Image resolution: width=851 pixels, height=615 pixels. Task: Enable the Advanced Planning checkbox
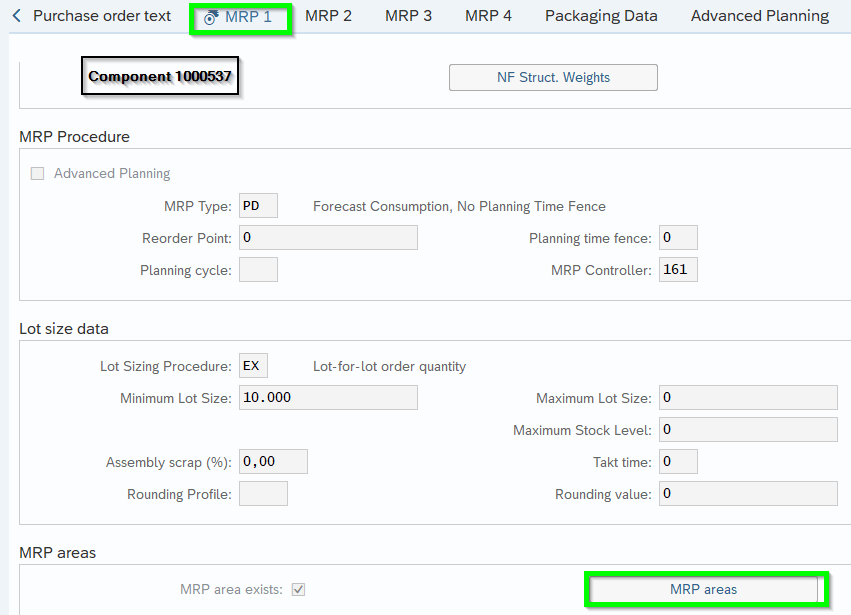tap(38, 173)
